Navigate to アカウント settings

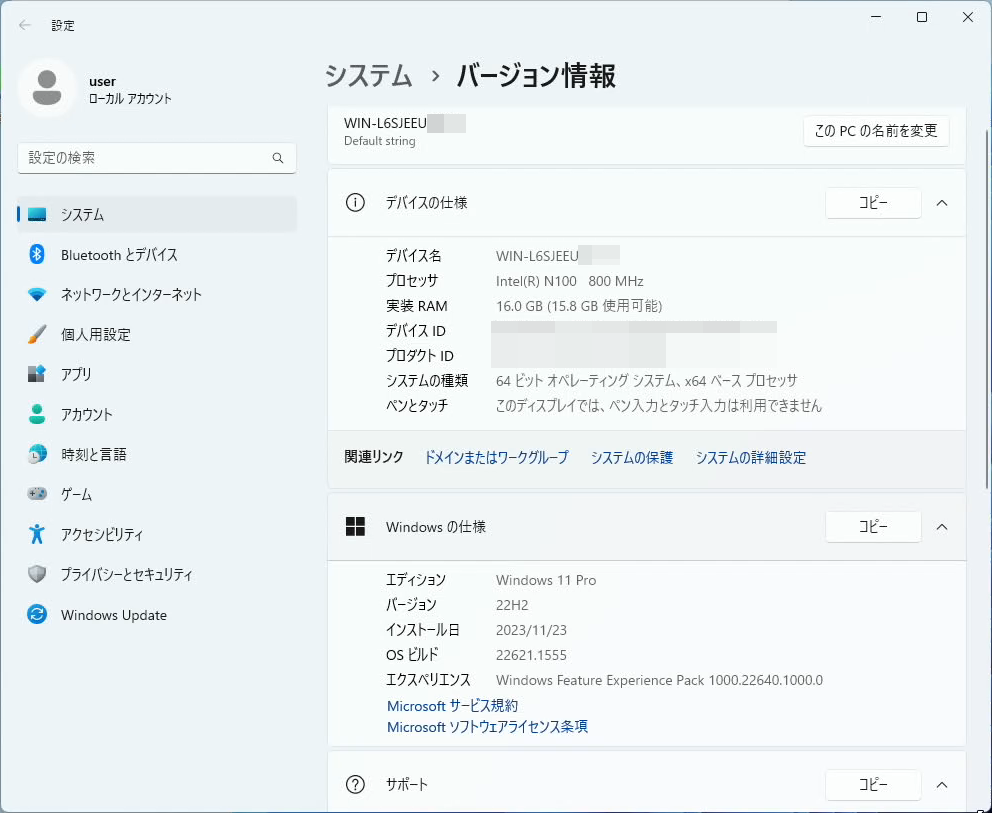(x=157, y=414)
